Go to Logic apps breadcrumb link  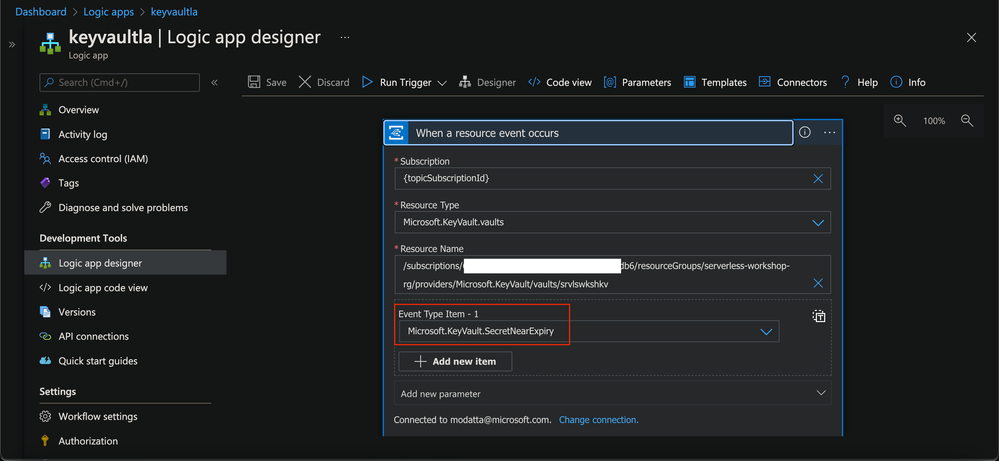[x=109, y=12]
